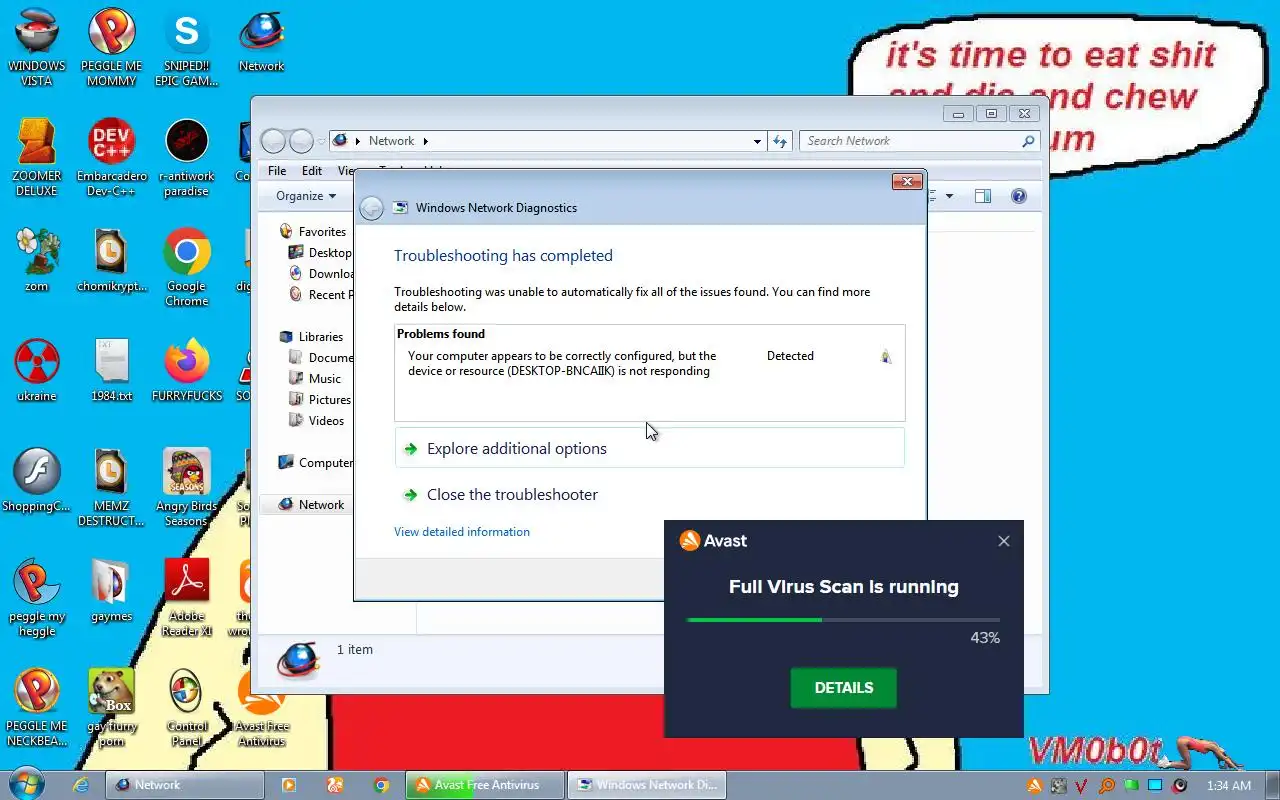Open peggle my heggle desktop icon

pyautogui.click(x=37, y=597)
